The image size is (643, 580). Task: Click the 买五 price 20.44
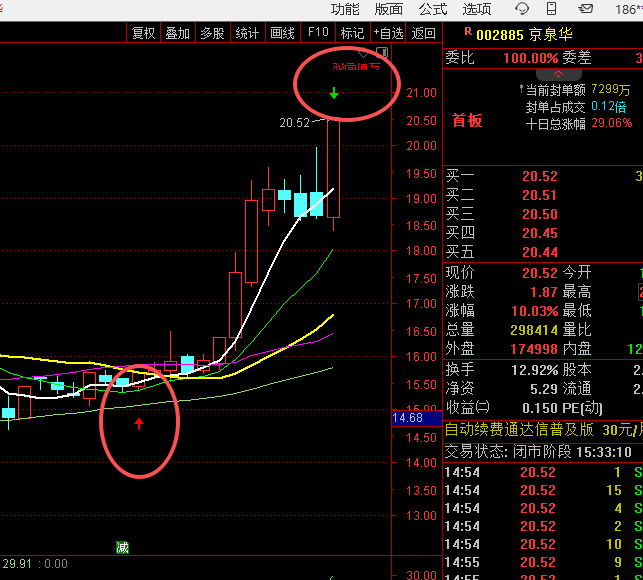coord(540,252)
